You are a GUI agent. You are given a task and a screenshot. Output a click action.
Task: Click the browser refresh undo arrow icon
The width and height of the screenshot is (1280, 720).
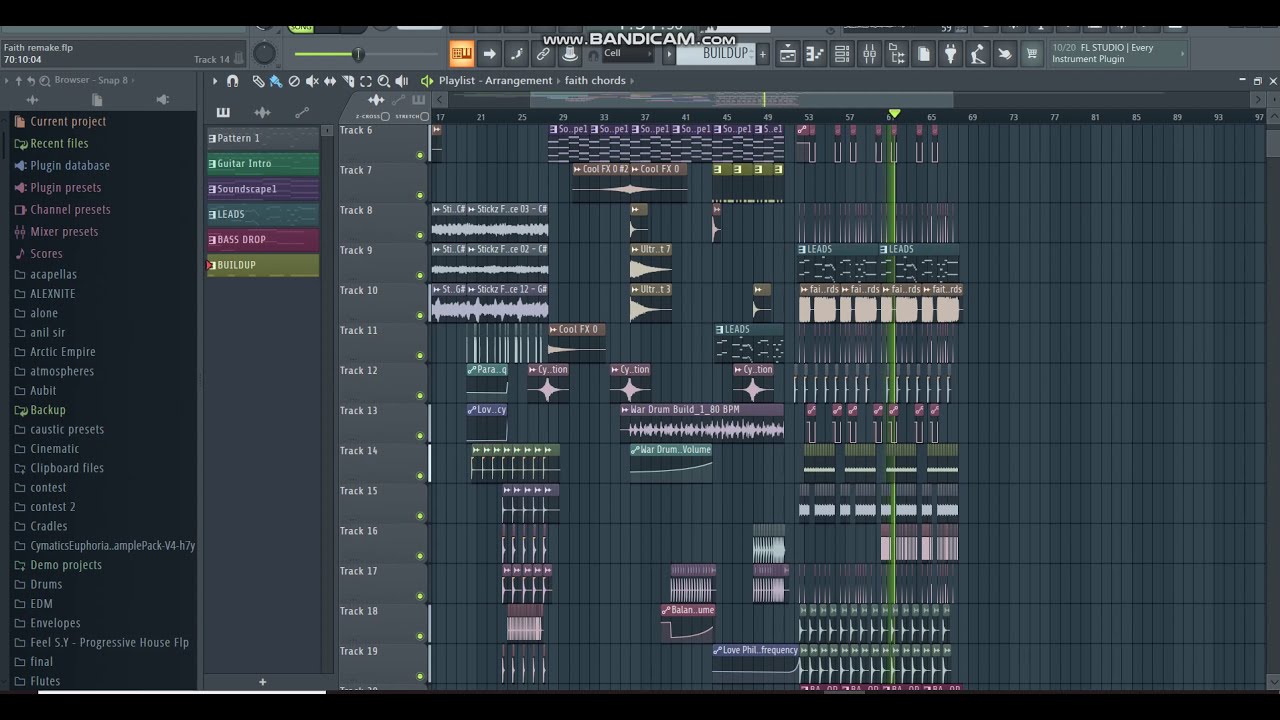point(30,80)
